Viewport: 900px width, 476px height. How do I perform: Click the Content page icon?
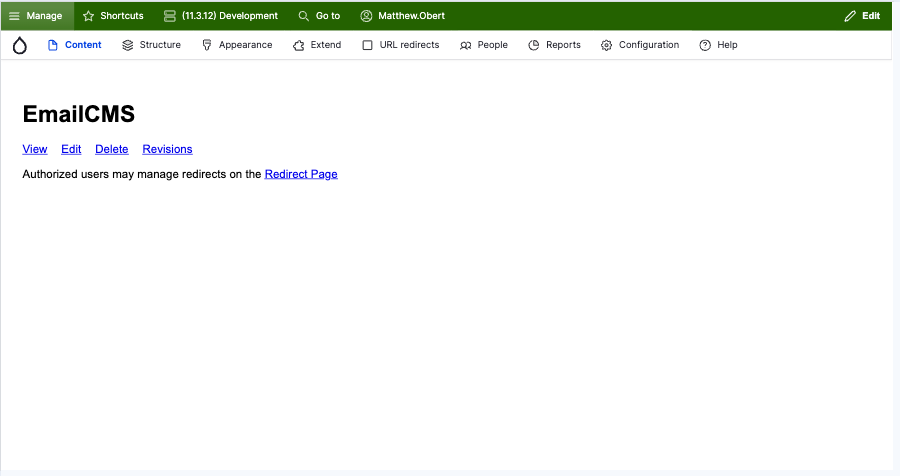(52, 45)
